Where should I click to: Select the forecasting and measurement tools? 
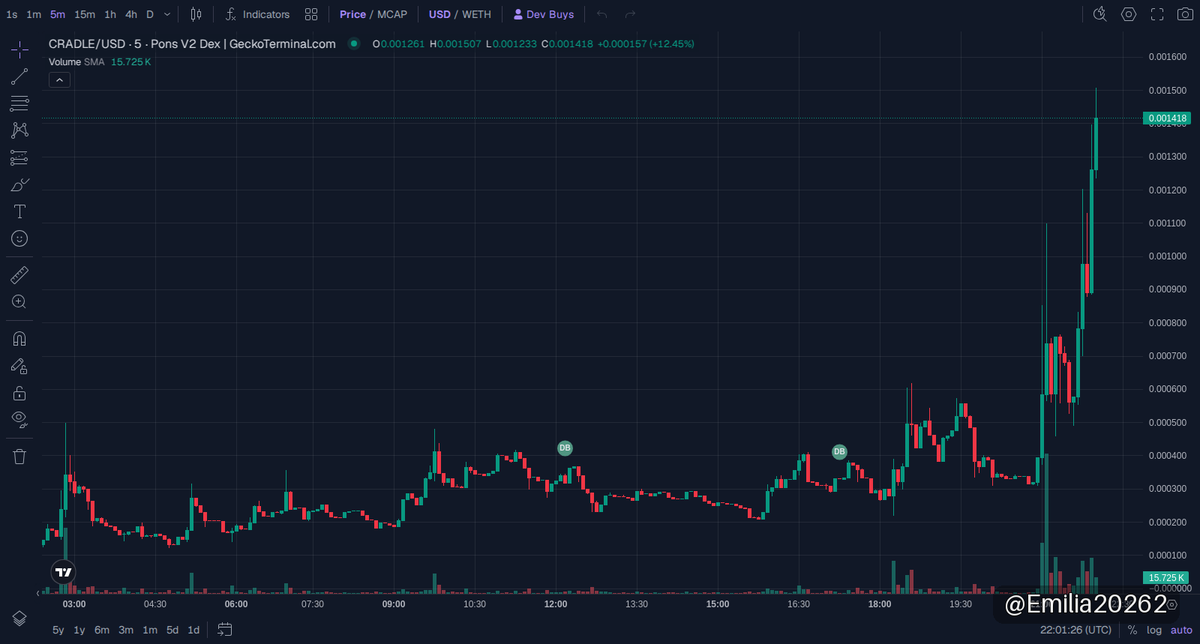(x=19, y=157)
